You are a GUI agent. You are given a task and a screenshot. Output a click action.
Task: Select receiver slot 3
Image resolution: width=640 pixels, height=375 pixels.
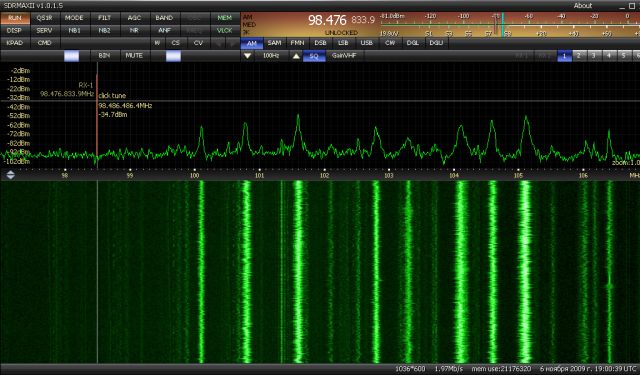(594, 55)
